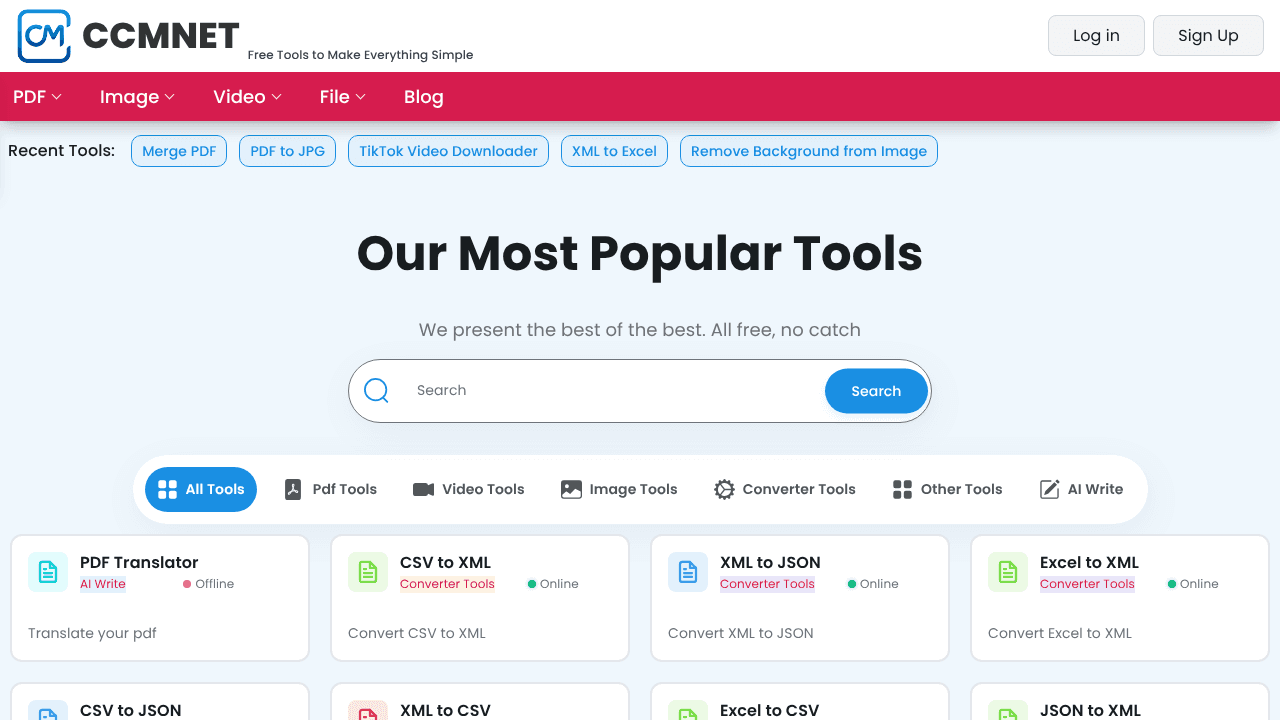Switch to the Converter Tools tab
Viewport: 1280px width, 720px height.
pyautogui.click(x=785, y=489)
